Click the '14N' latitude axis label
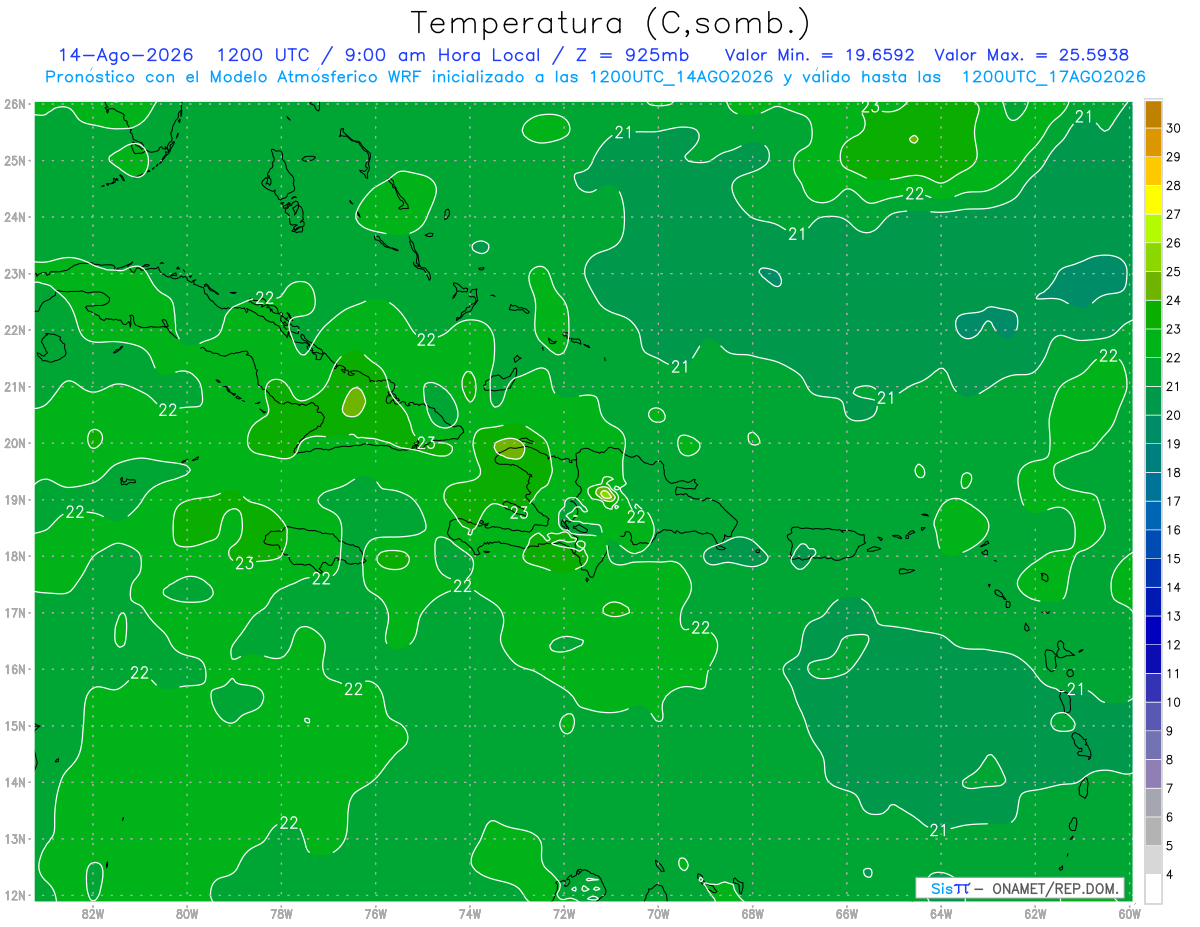Image resolution: width=1200 pixels, height=927 pixels. point(14,782)
